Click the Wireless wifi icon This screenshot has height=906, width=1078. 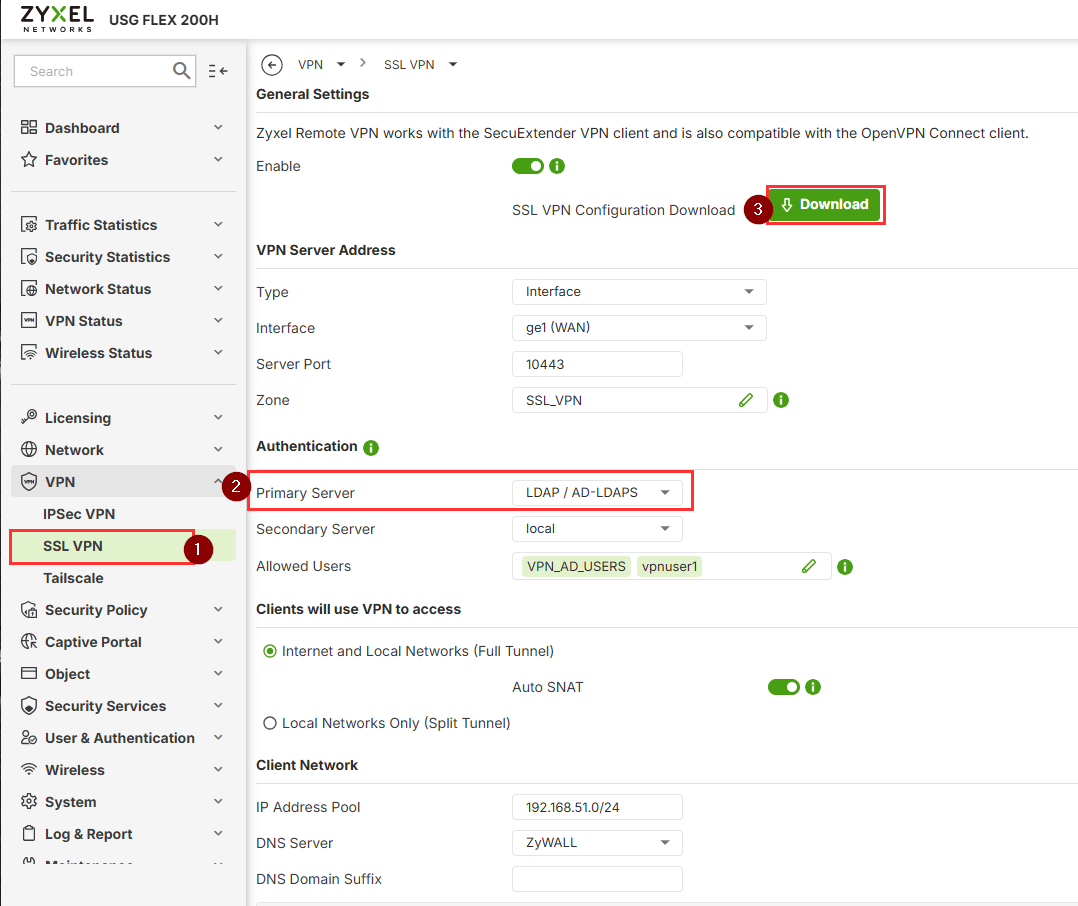pyautogui.click(x=29, y=769)
